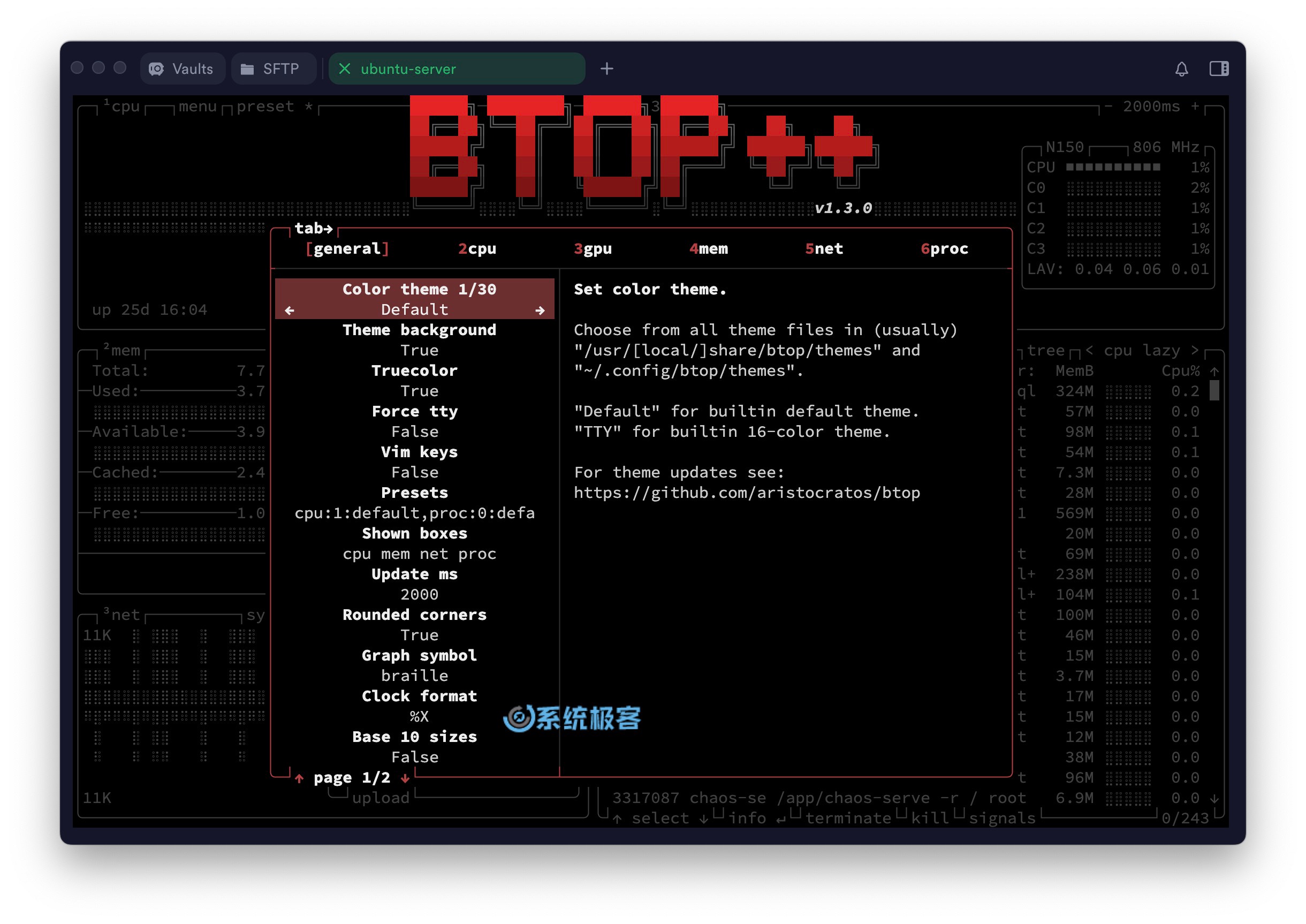This screenshot has width=1306, height=924.
Task: Switch to the general options tab
Action: (347, 248)
